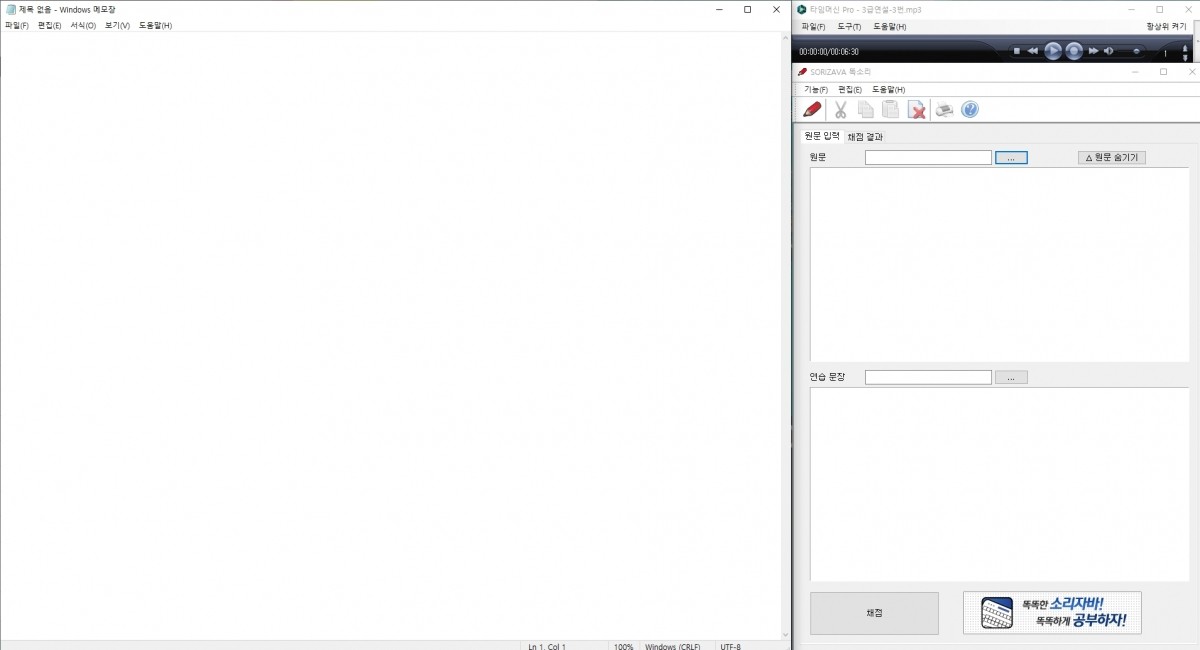Screen dimensions: 1200x650
Task: Open the 기능(F) menu in SORIZAVA
Action: [x=815, y=89]
